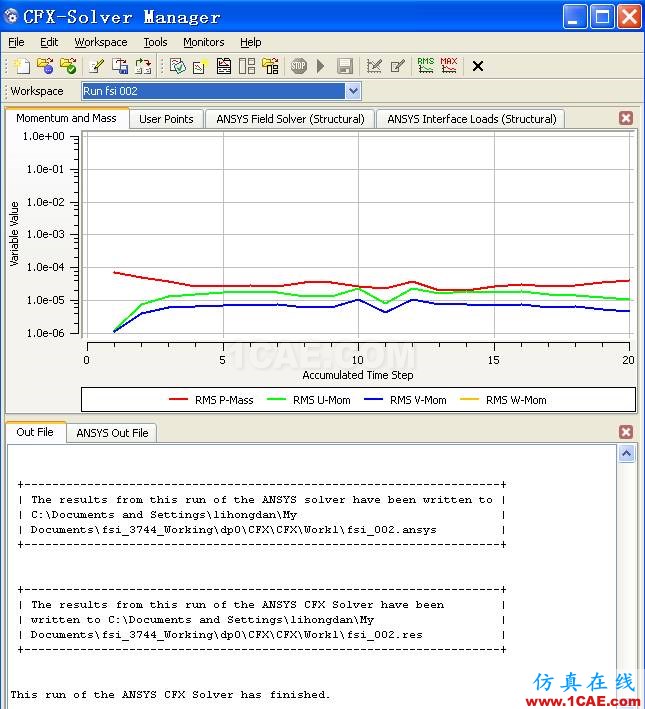Click the output panel scroll-up arrow
This screenshot has width=645, height=709.
pos(626,454)
